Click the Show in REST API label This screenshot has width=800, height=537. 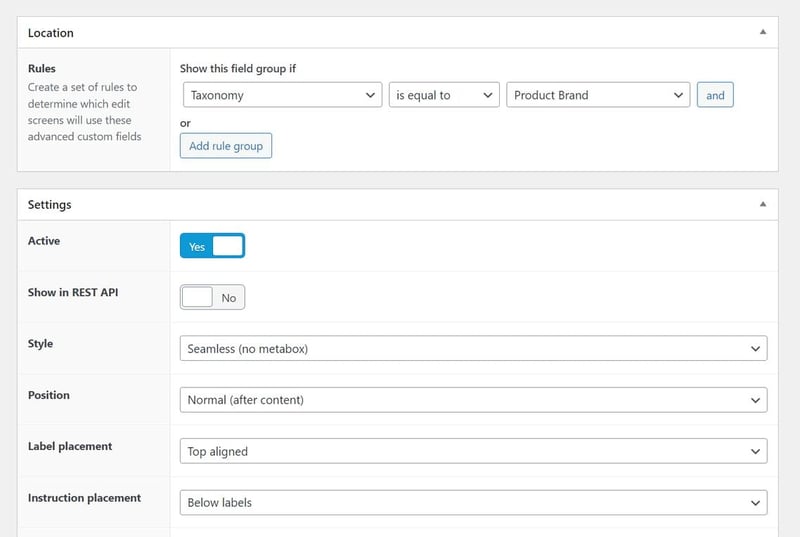pyautogui.click(x=74, y=292)
